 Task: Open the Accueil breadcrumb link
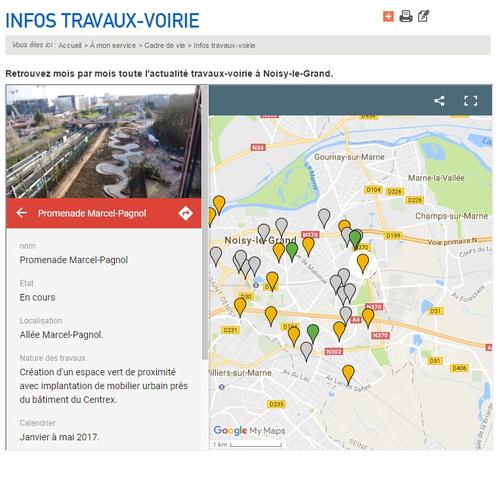70,45
